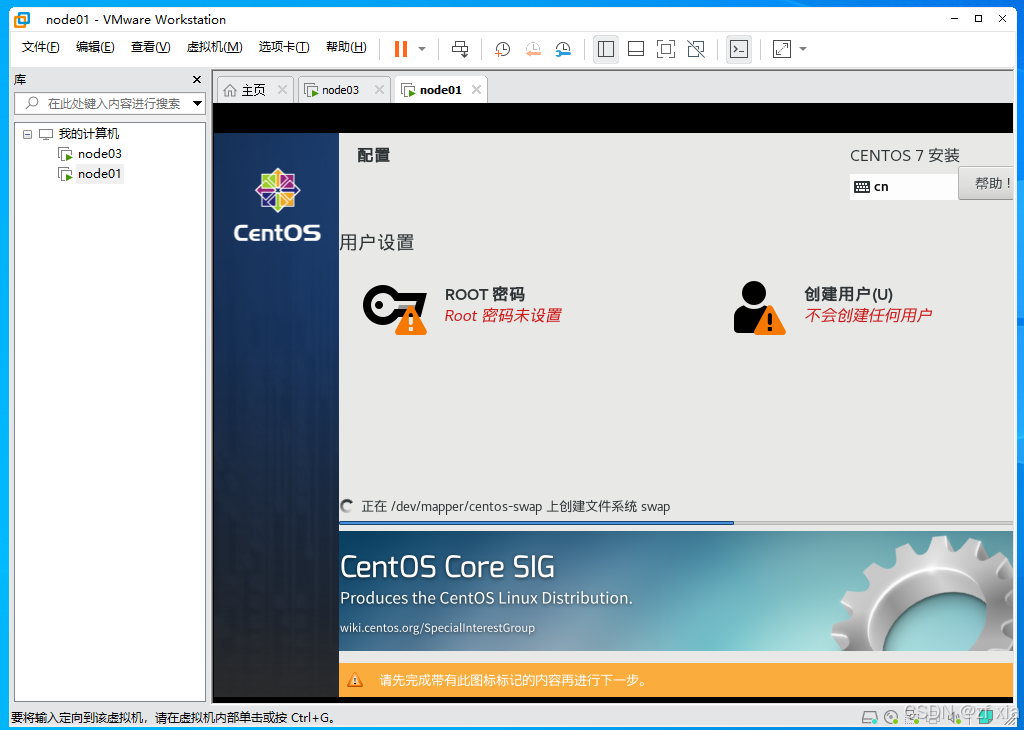The width and height of the screenshot is (1024, 730).
Task: Open the snapshot manager icon
Action: click(563, 49)
